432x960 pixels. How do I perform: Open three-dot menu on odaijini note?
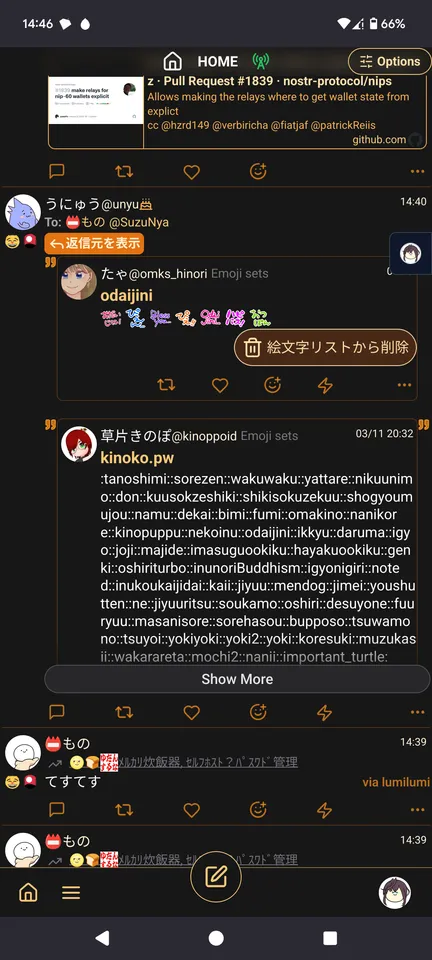coord(404,384)
